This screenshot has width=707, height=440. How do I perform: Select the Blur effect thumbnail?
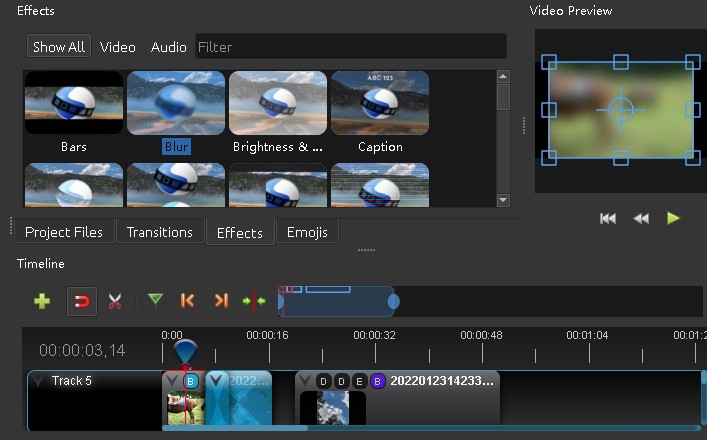pyautogui.click(x=176, y=103)
